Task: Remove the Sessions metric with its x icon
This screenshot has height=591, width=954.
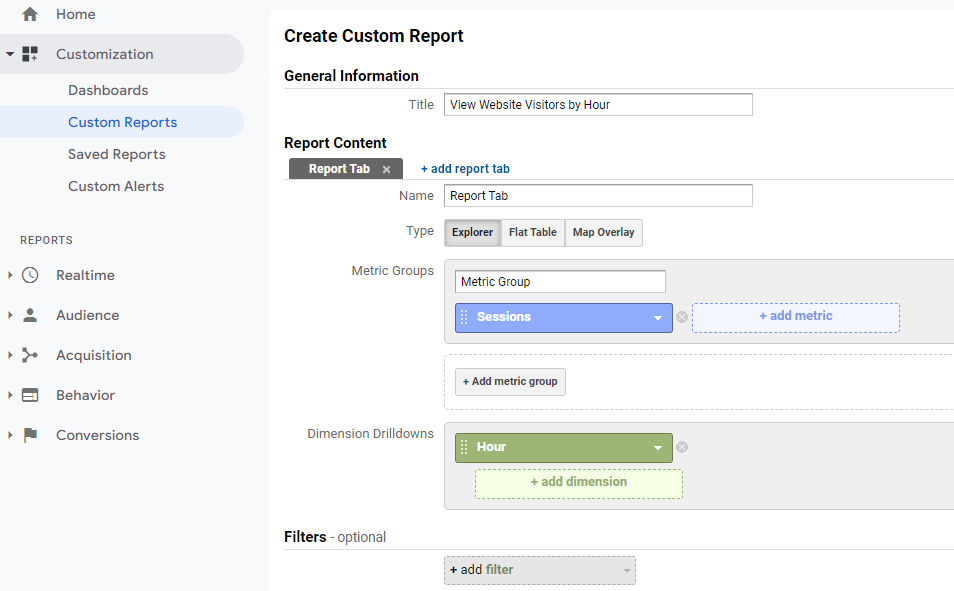Action: tap(682, 317)
